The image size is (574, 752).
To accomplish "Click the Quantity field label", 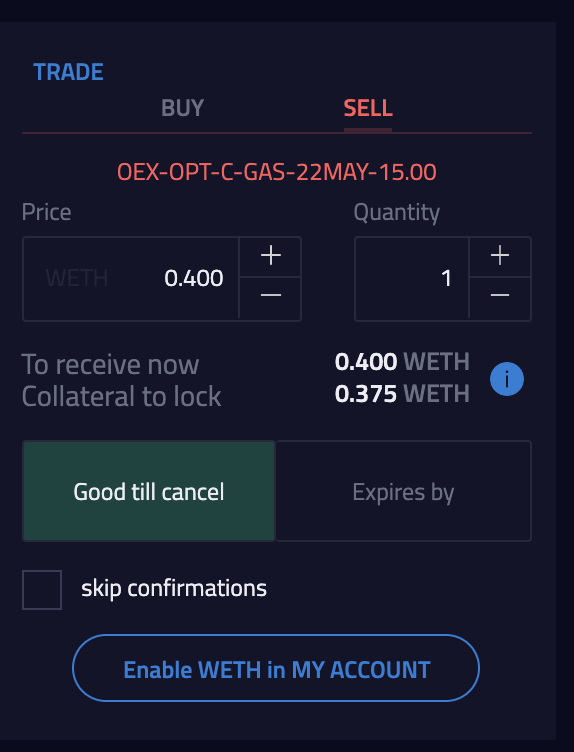I will [x=397, y=212].
